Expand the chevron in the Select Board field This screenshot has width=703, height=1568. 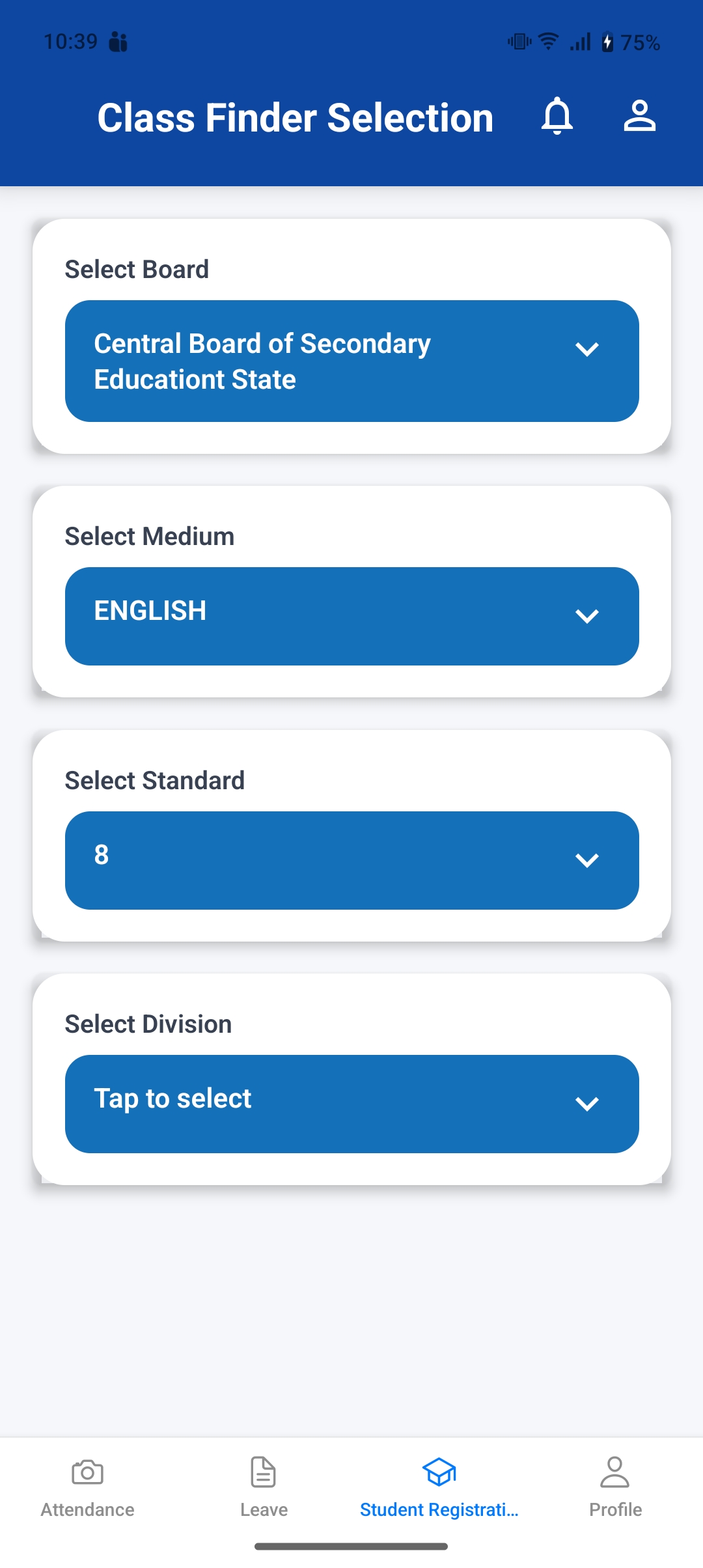[587, 350]
